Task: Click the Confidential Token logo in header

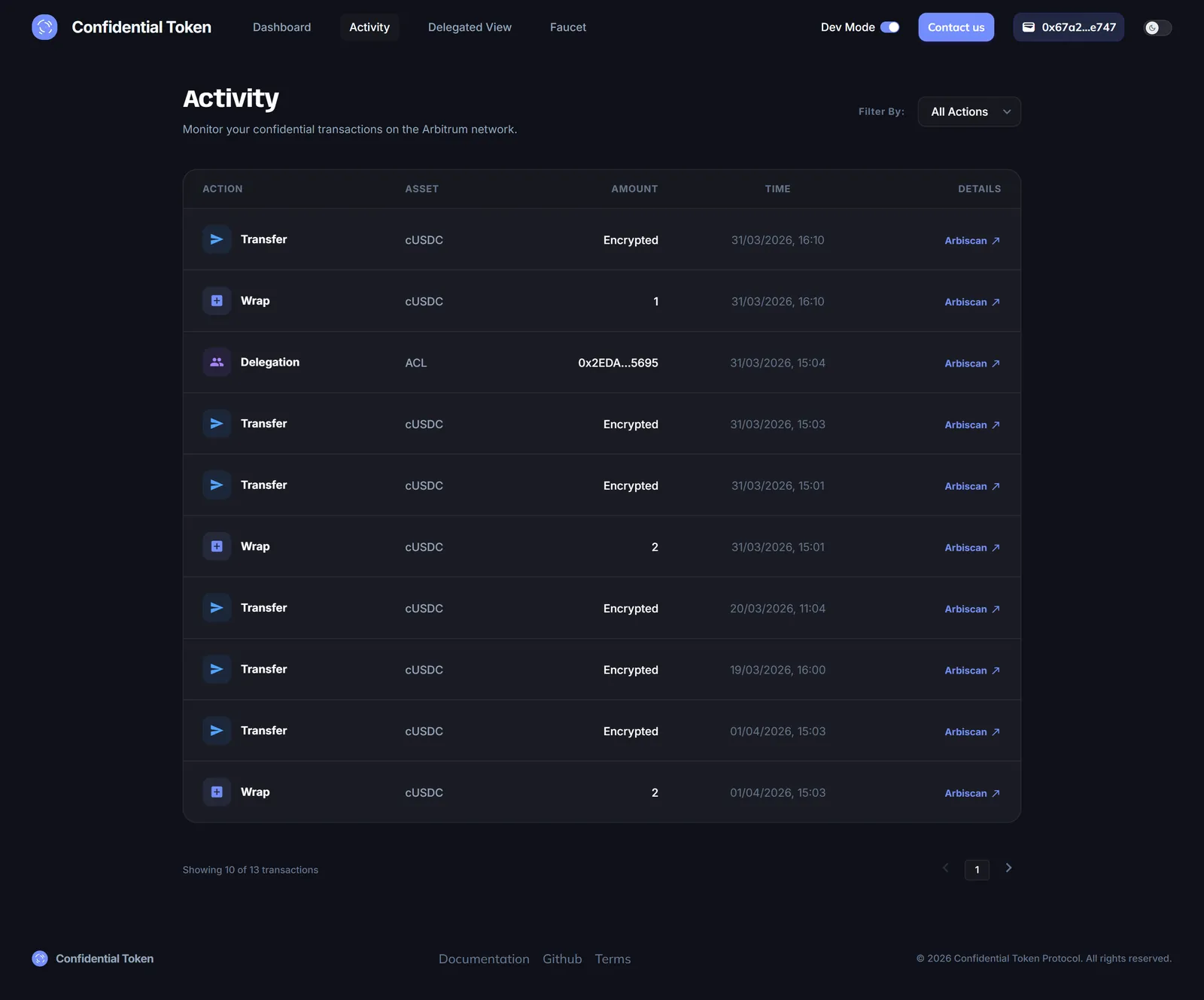Action: tap(44, 27)
